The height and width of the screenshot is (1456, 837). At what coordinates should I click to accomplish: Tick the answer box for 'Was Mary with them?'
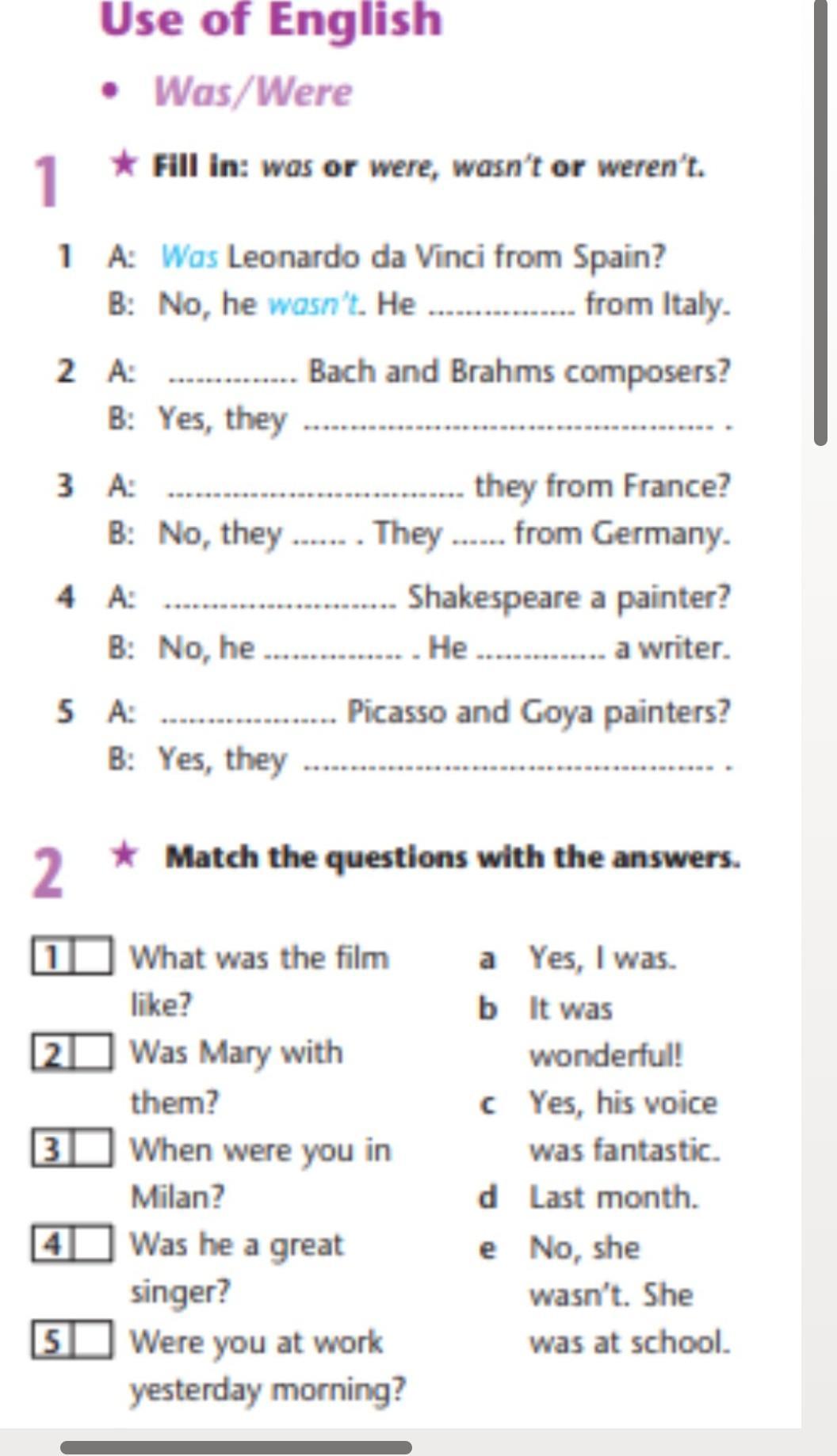pos(93,1054)
